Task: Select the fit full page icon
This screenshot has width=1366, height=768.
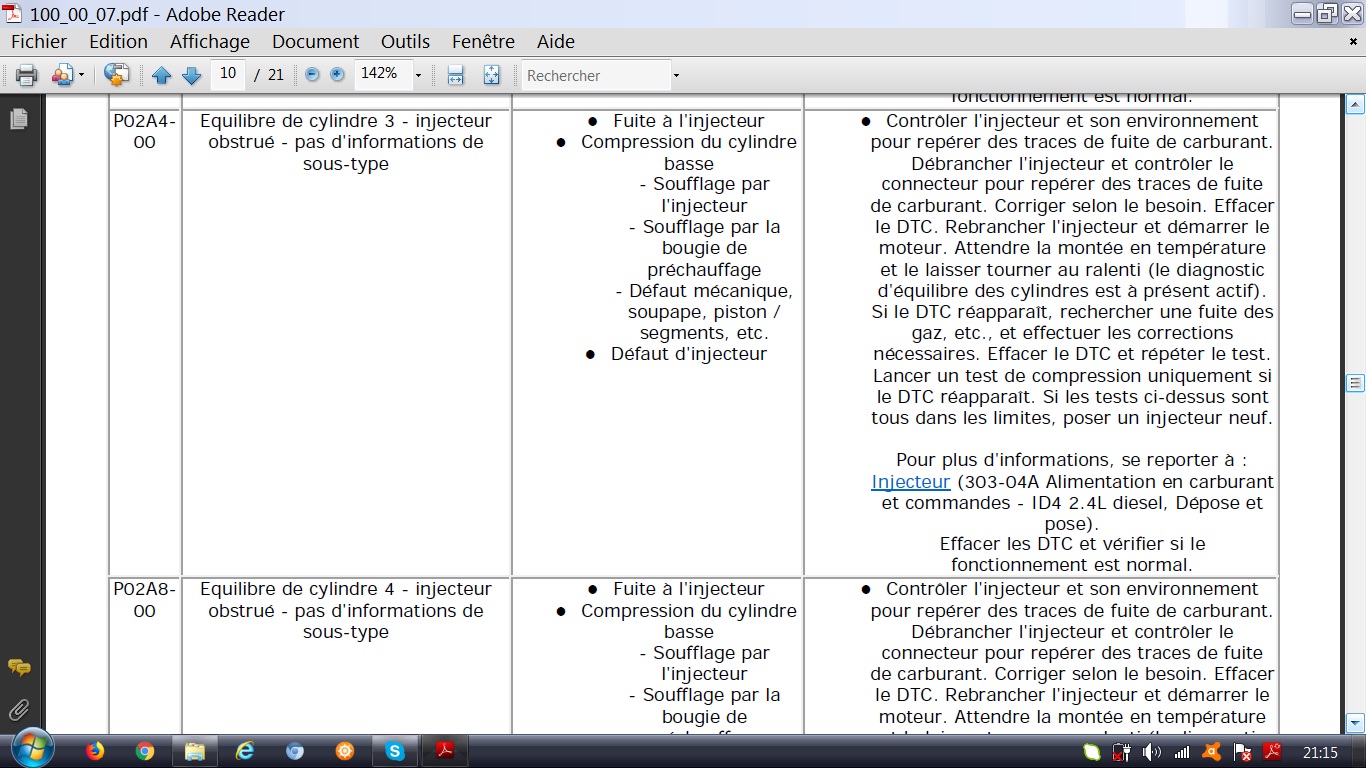Action: point(491,75)
